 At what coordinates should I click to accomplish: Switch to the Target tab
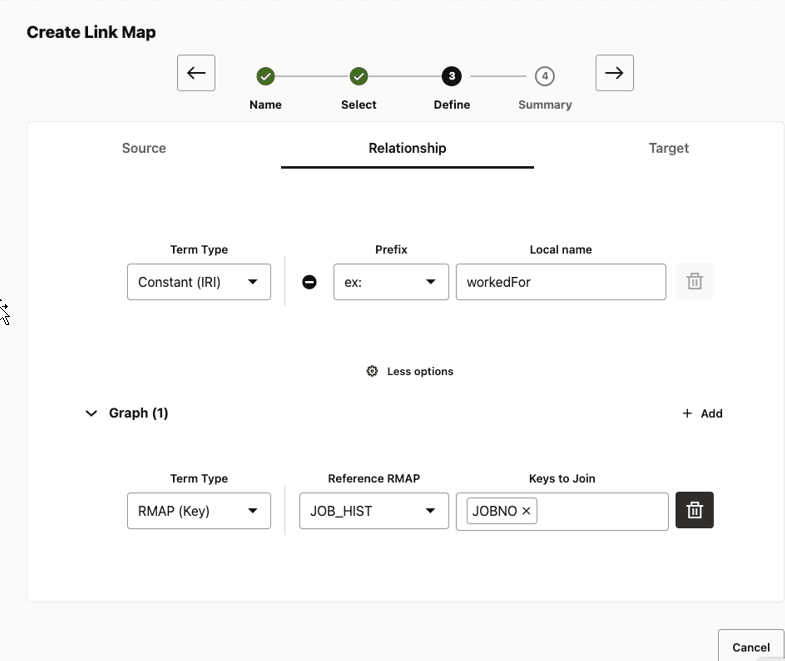pyautogui.click(x=669, y=148)
